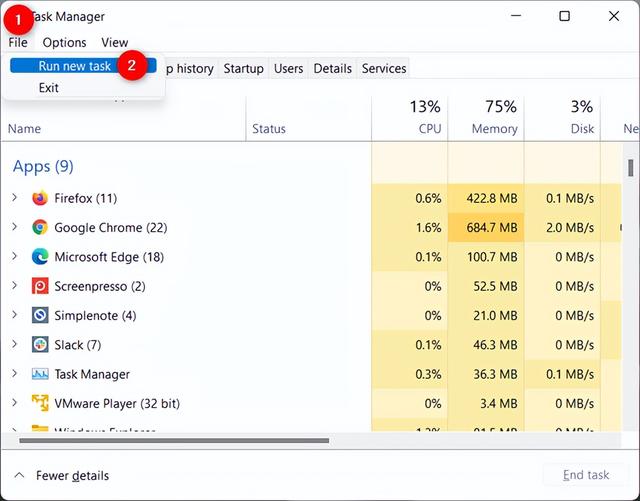Click the 3.4 MB memory cell
The image size is (640, 501).
coord(486,403)
